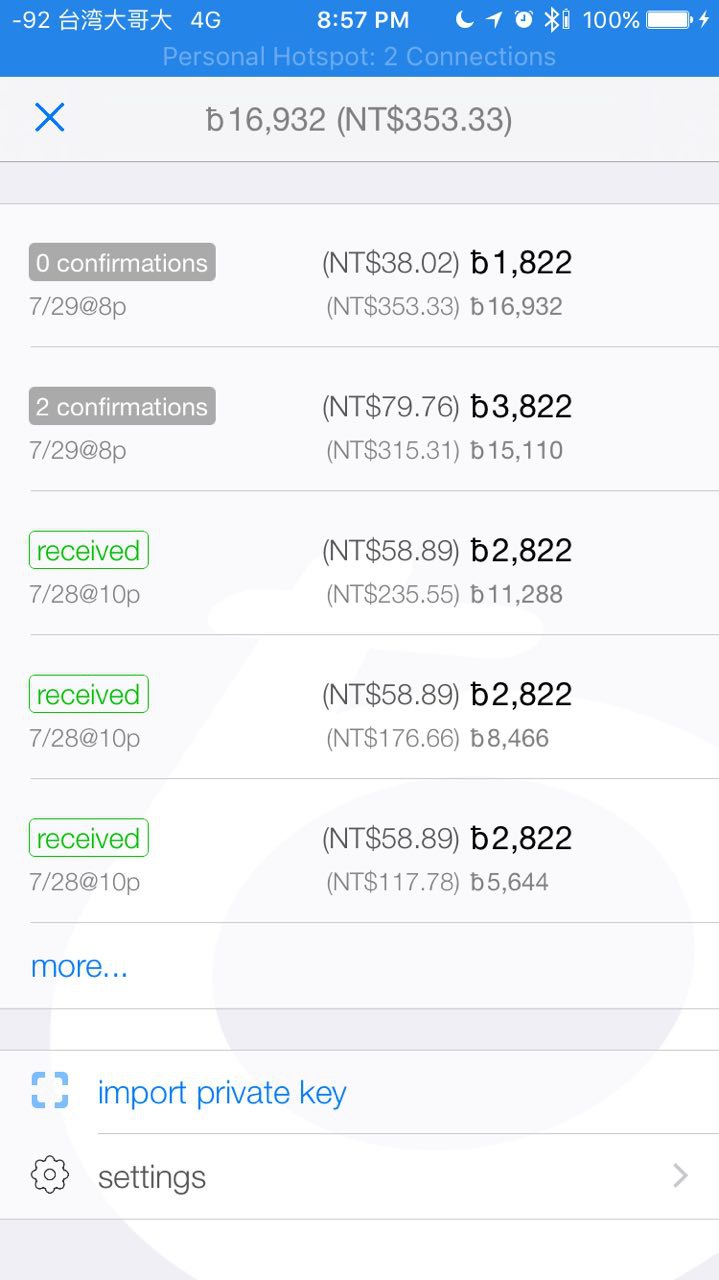Open the ƀ3,822 transaction amount
Image resolution: width=719 pixels, height=1280 pixels.
[521, 407]
